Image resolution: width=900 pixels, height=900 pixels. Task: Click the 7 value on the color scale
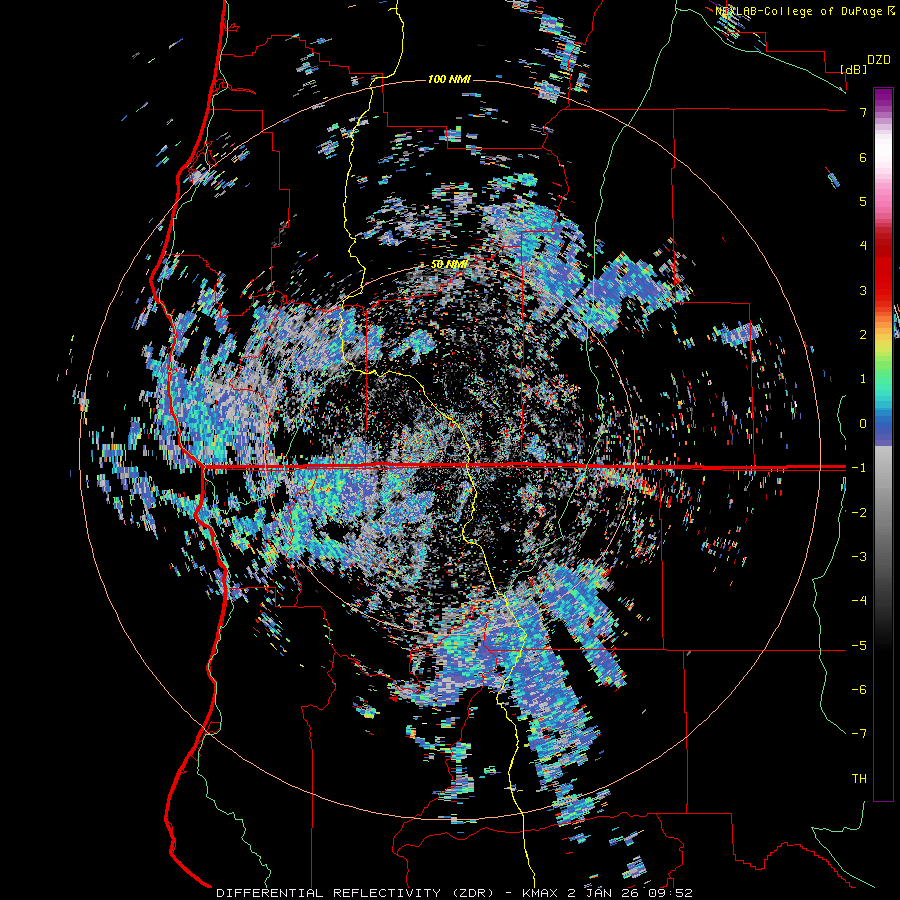coord(863,112)
